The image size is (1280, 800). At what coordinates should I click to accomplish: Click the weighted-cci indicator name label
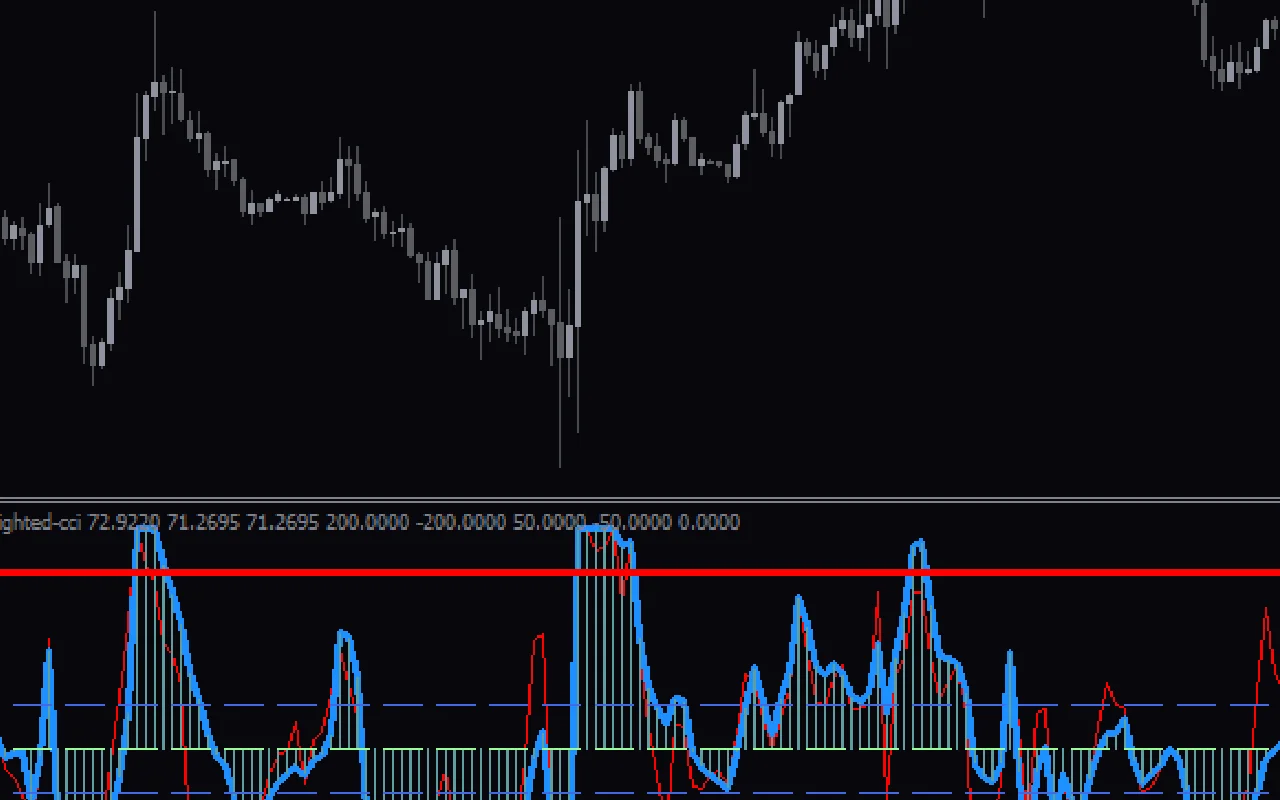tap(40, 522)
